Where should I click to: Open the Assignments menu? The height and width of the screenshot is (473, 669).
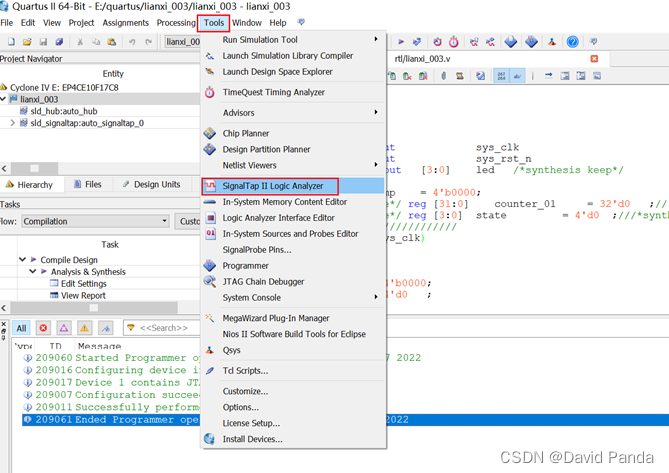click(x=125, y=23)
